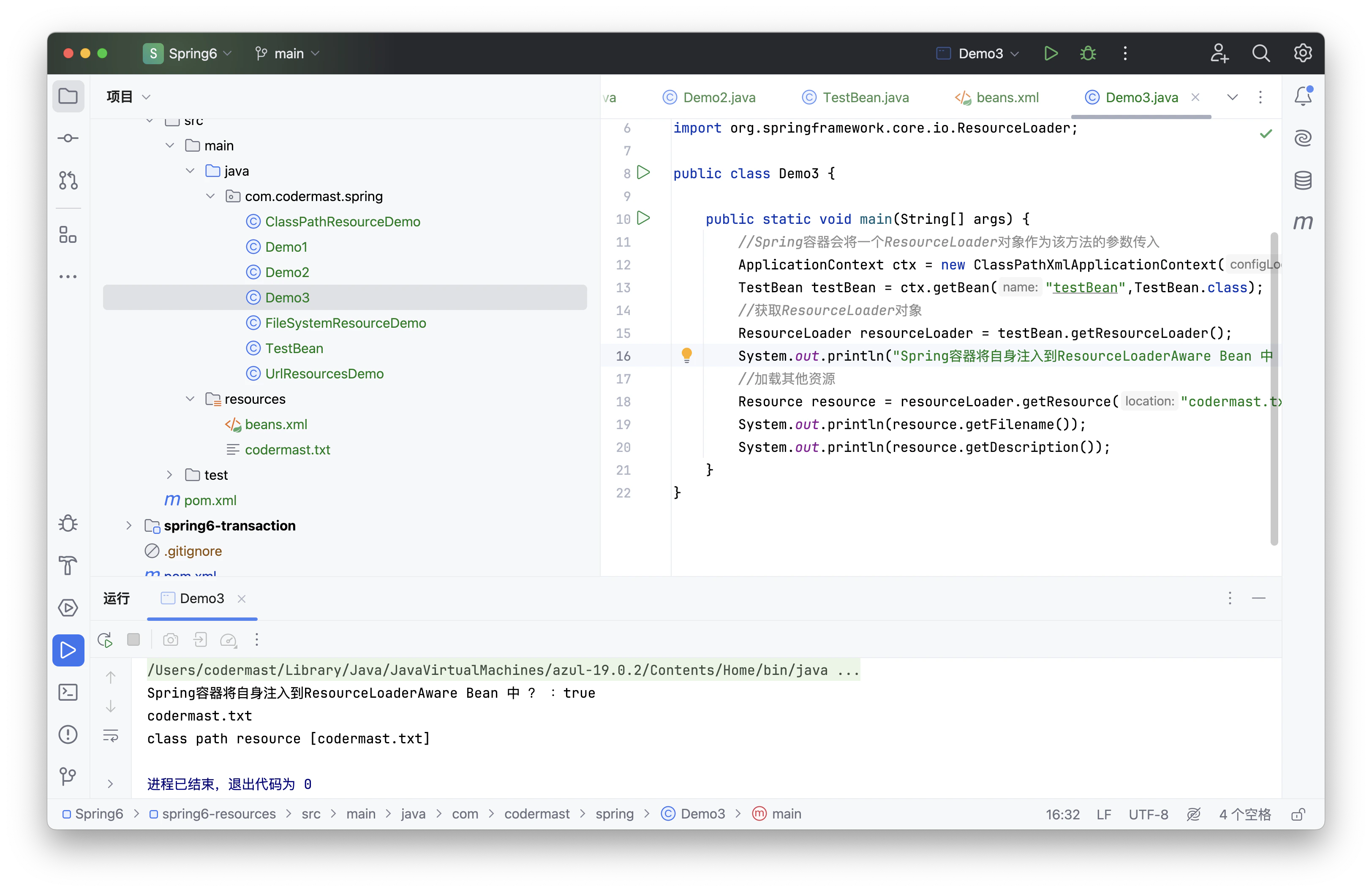Click the UTF-8 encoding in status bar
Viewport: 1372px width, 892px height.
click(1148, 814)
